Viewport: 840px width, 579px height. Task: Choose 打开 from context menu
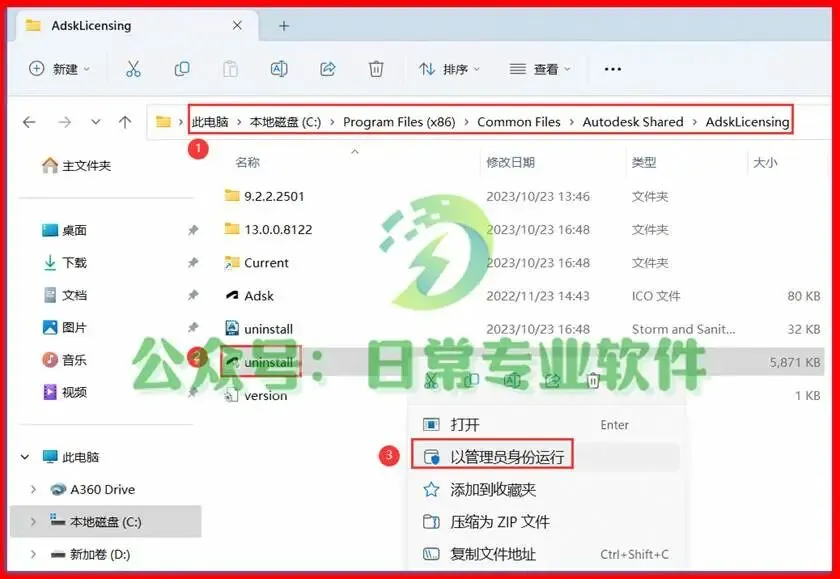tap(545, 425)
